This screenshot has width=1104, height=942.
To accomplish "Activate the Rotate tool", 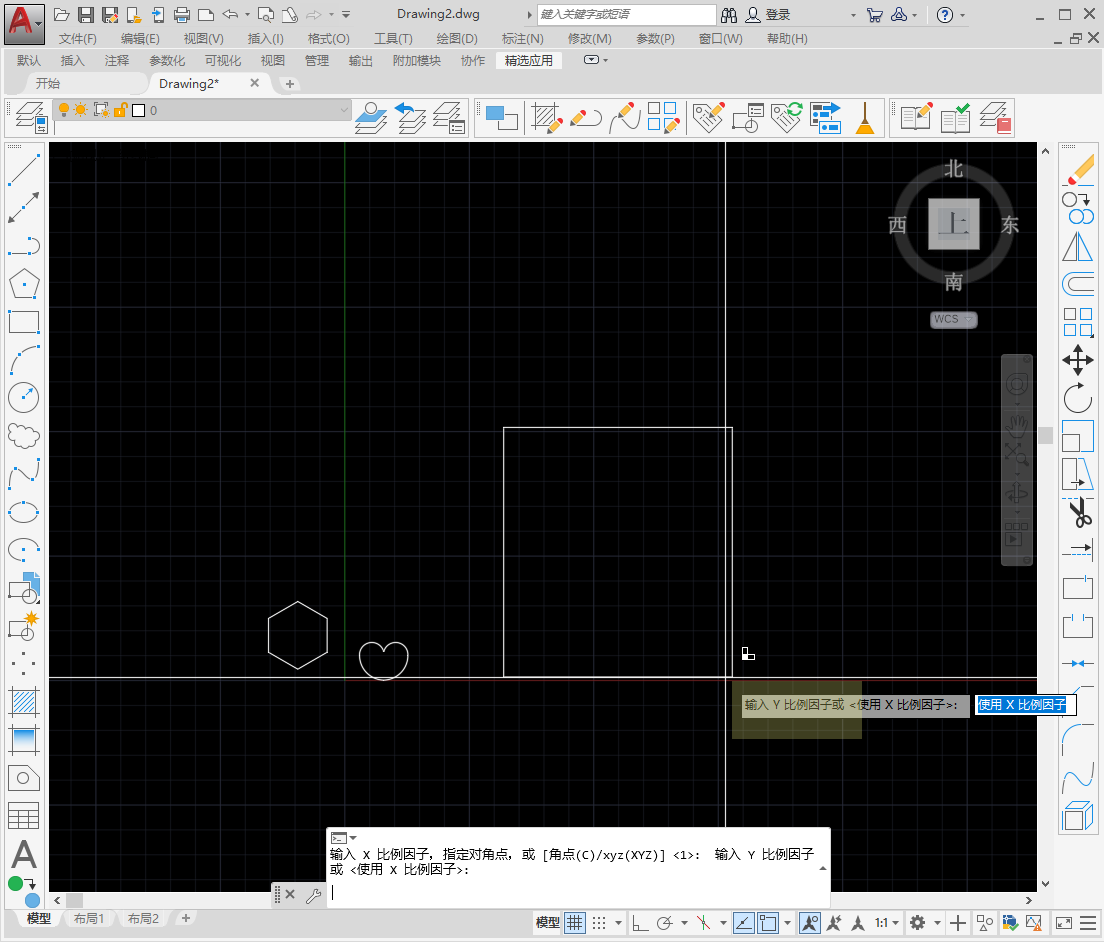I will tap(1078, 398).
